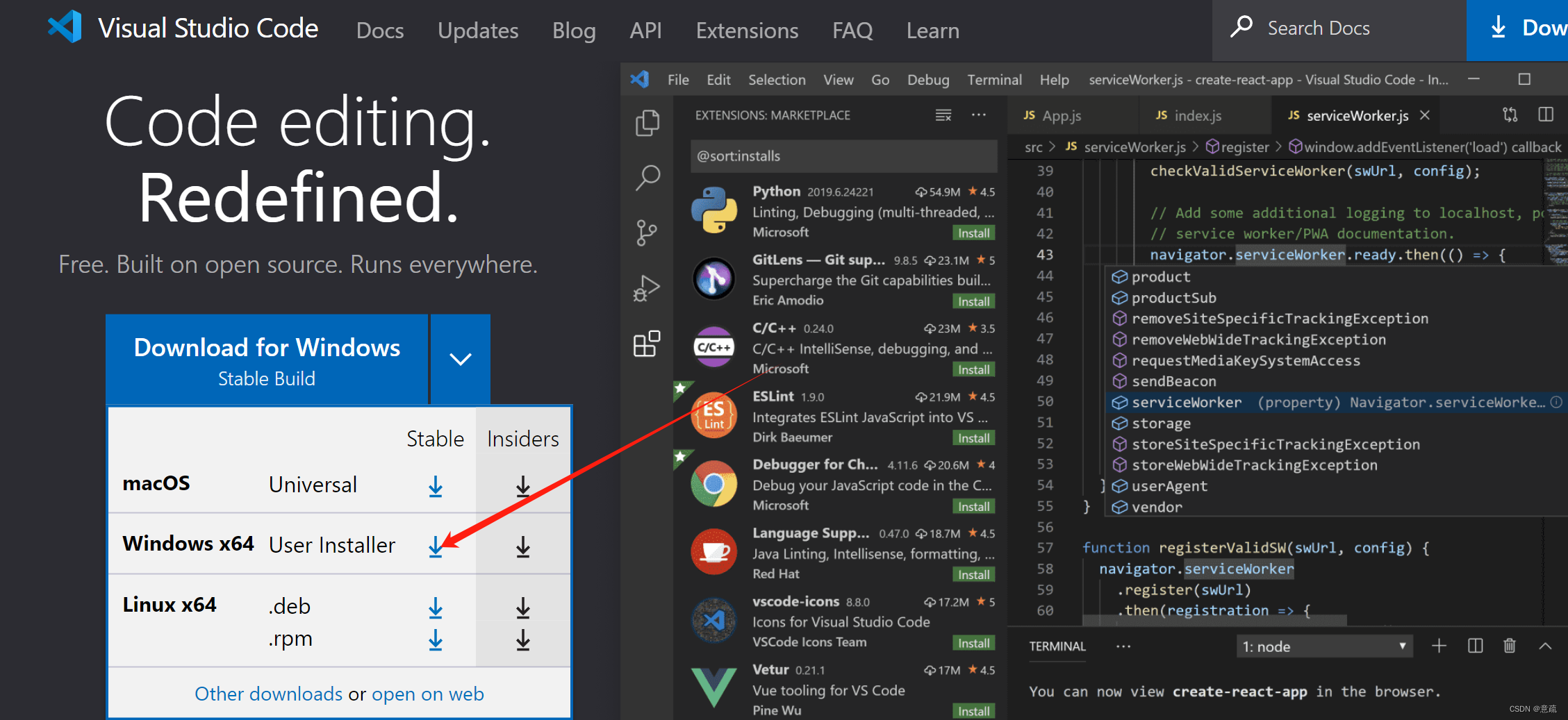Viewport: 1568px width, 720px height.
Task: Install the Python extension
Action: click(973, 233)
